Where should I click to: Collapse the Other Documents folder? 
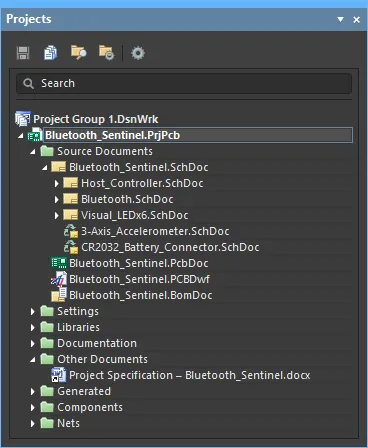point(33,360)
